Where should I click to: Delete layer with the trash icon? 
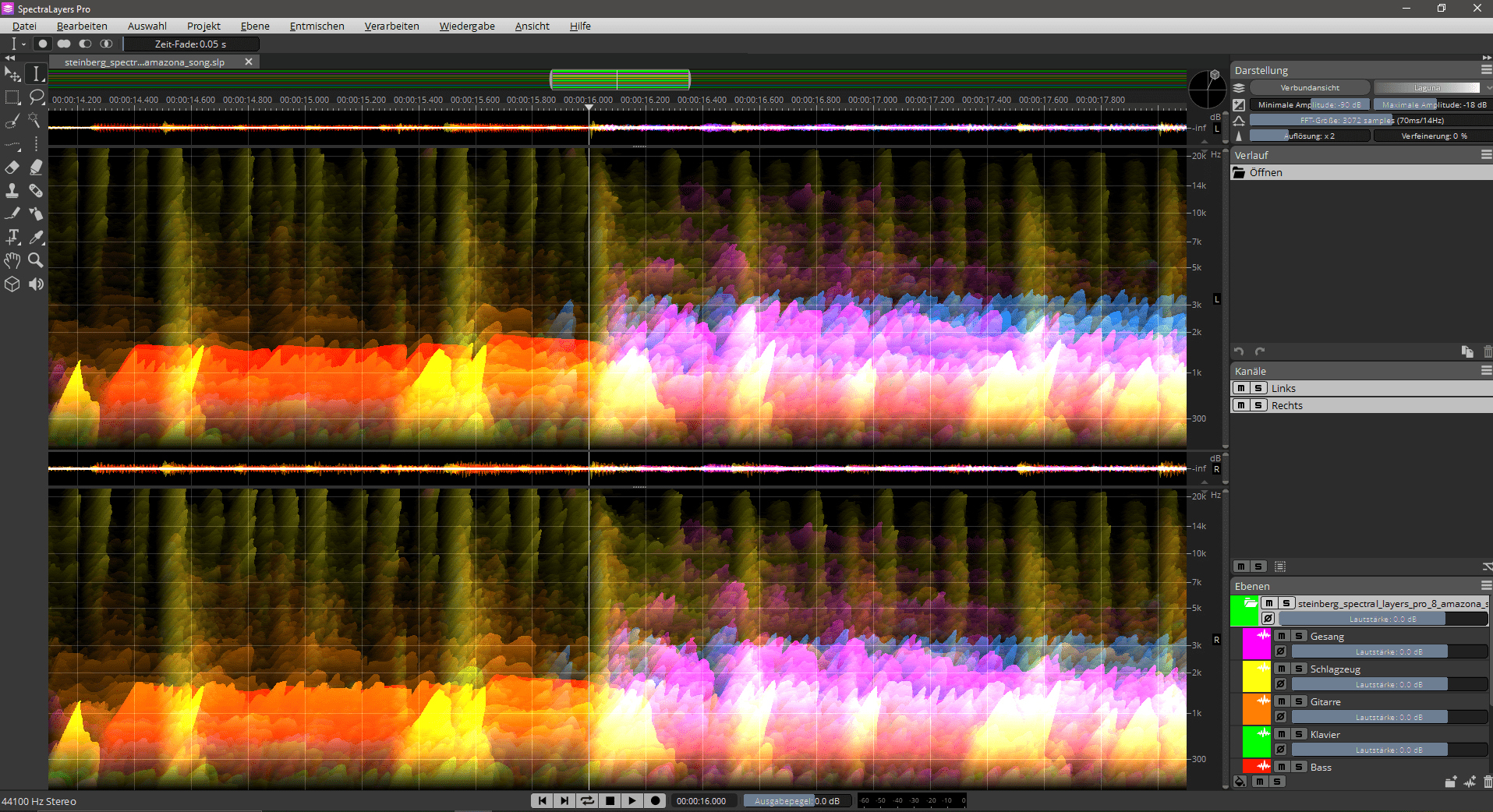point(1487,782)
